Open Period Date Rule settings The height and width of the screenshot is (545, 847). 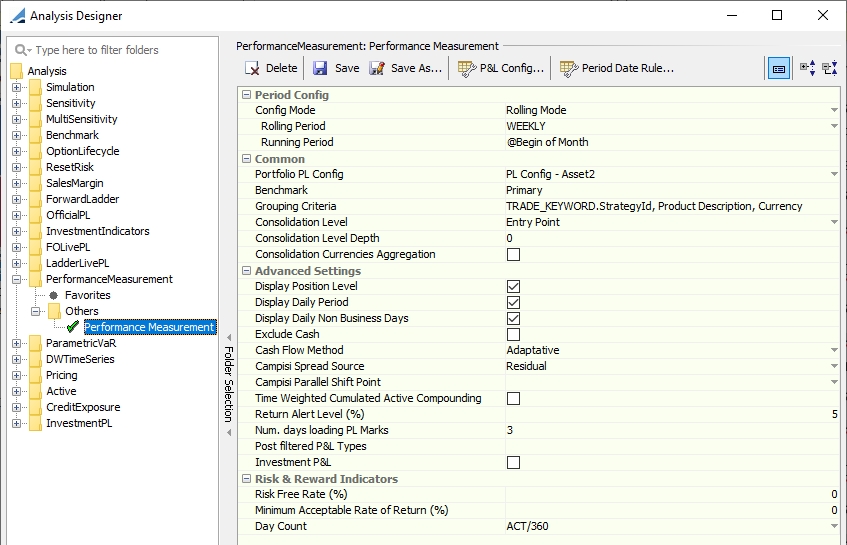(x=568, y=69)
